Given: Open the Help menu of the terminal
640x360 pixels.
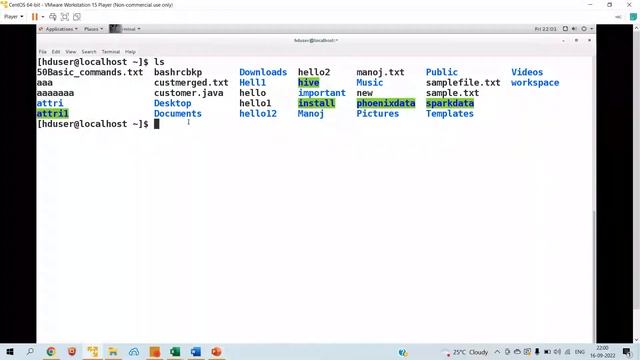Looking at the screenshot, I should point(130,52).
